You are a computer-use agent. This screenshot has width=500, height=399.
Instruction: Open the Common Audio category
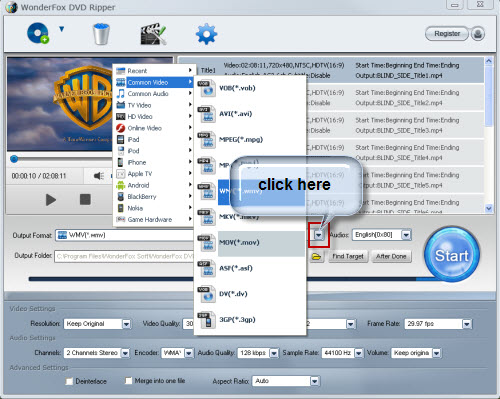click(x=154, y=94)
